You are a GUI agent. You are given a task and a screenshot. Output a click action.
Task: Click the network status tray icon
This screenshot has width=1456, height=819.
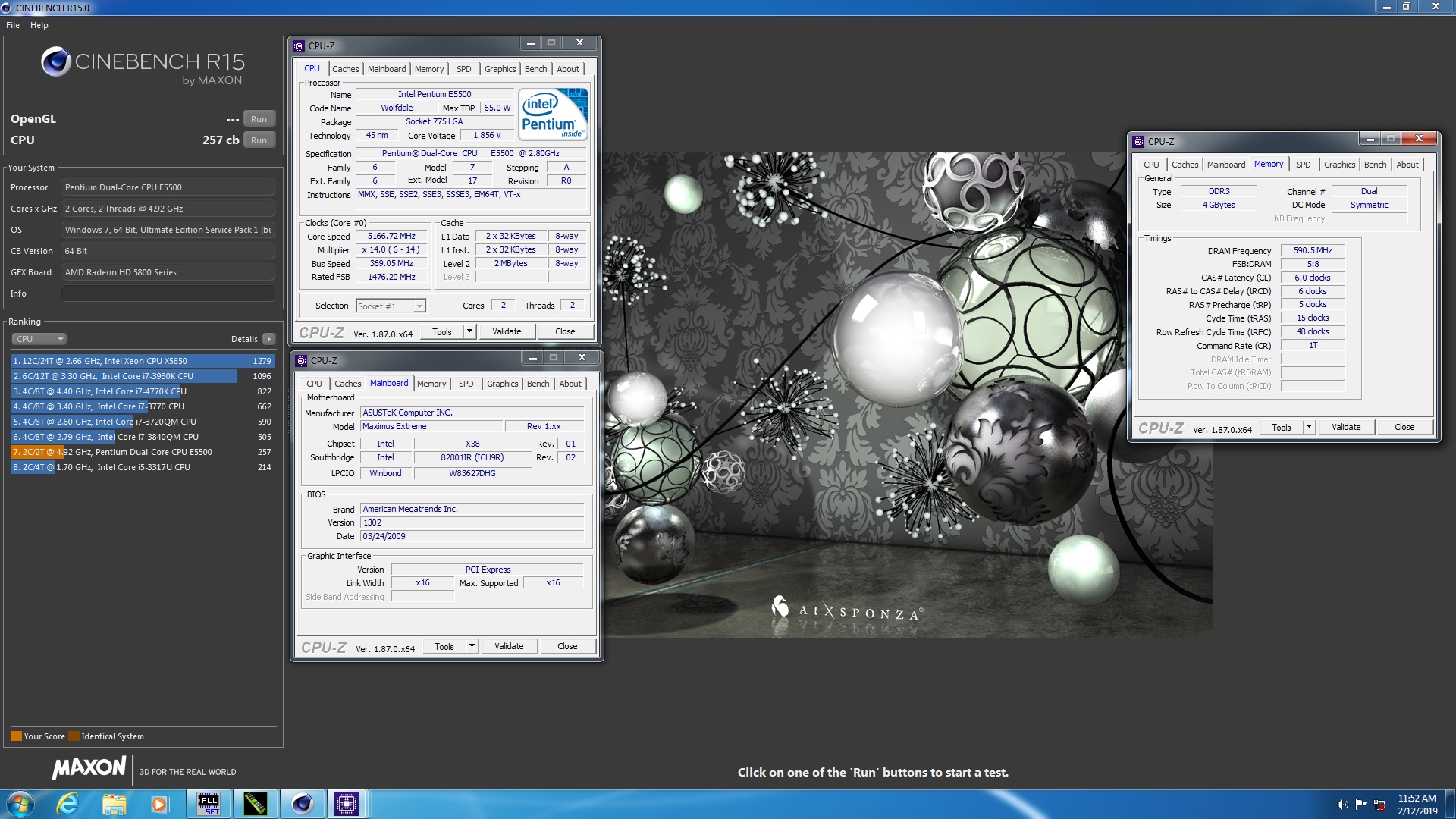[x=1380, y=805]
